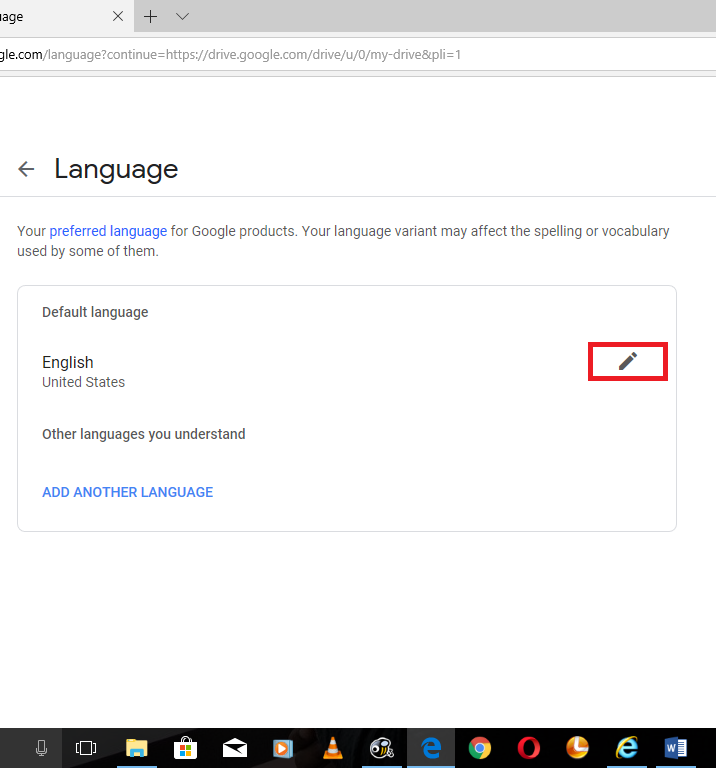Open Internet Explorer from taskbar

(627, 748)
